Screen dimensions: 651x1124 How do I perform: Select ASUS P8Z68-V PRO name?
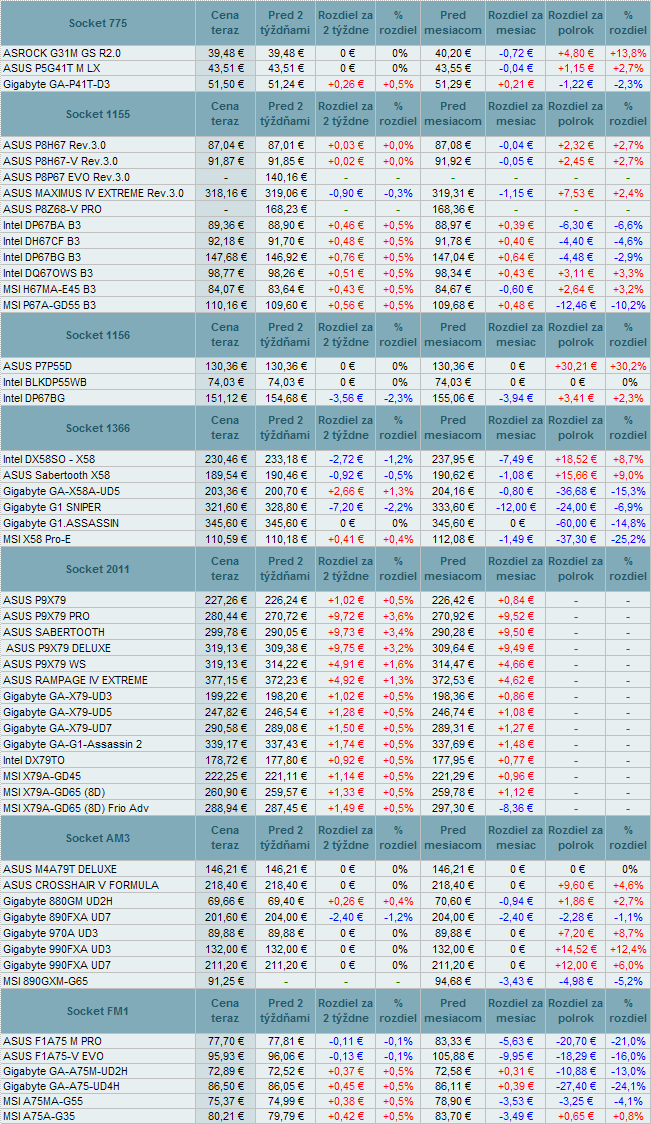pos(51,209)
